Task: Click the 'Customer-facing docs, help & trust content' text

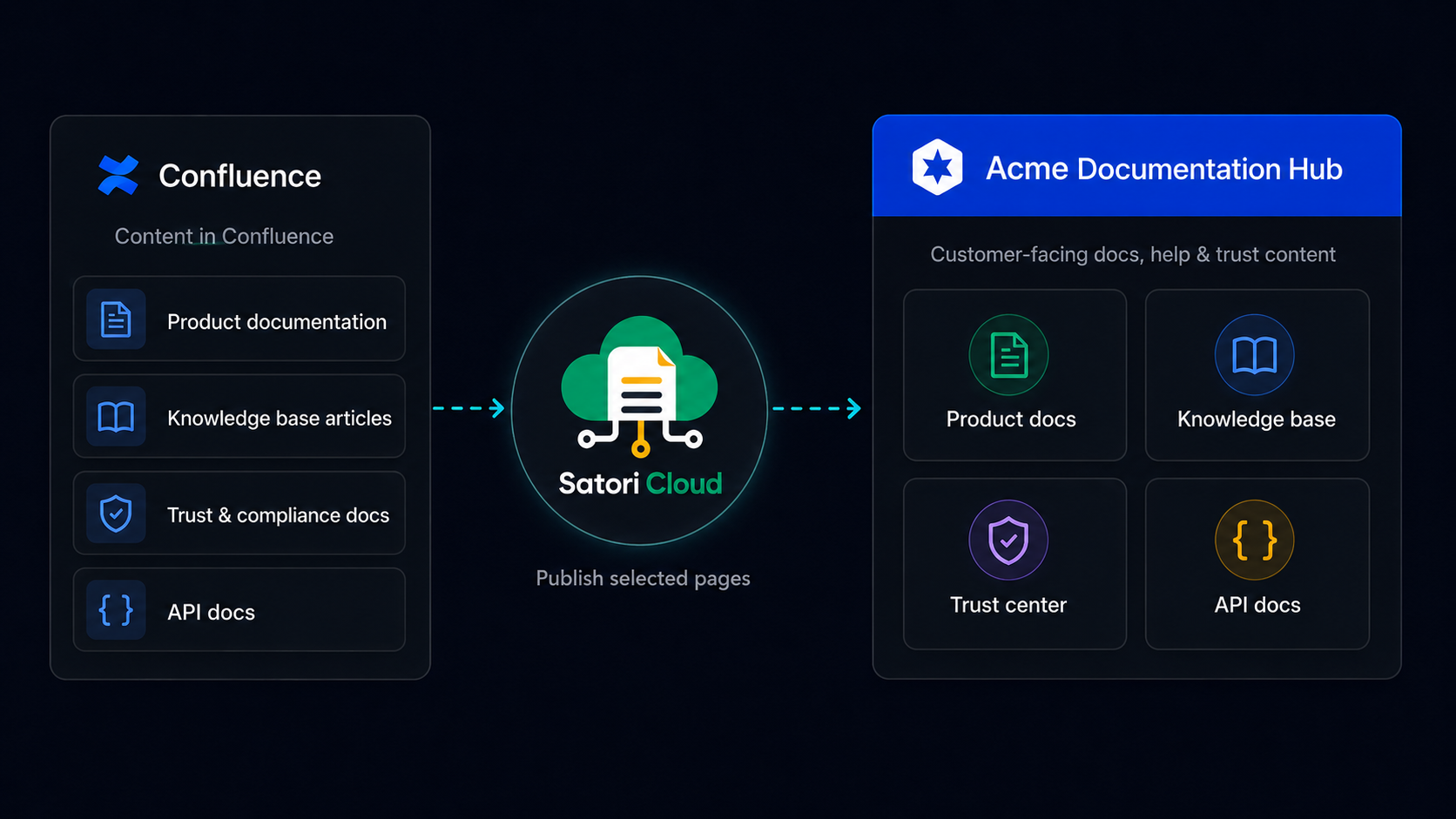Action: tap(1133, 254)
